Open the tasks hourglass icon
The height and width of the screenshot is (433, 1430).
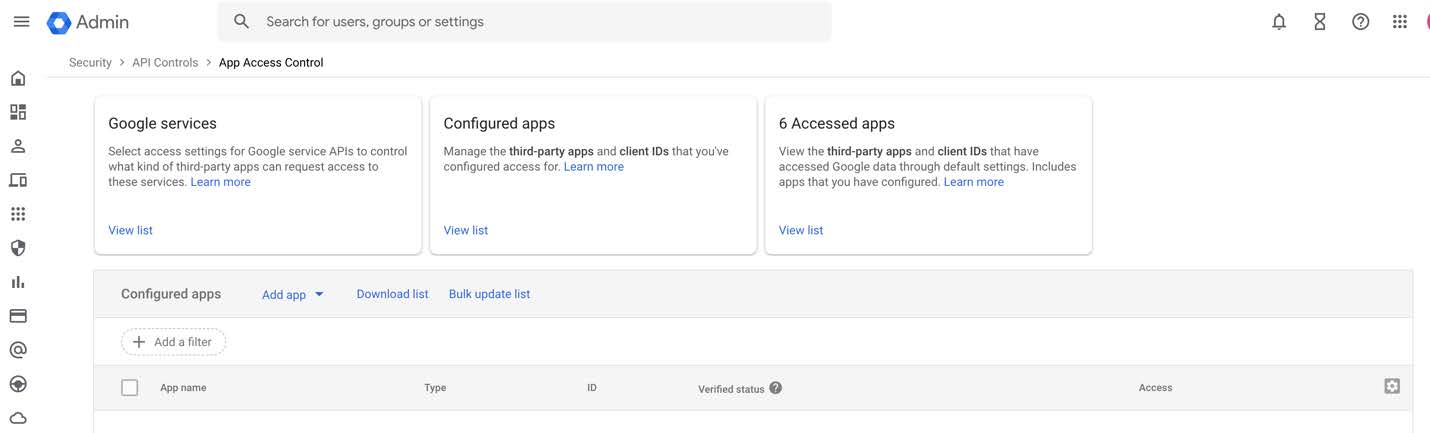click(1320, 22)
